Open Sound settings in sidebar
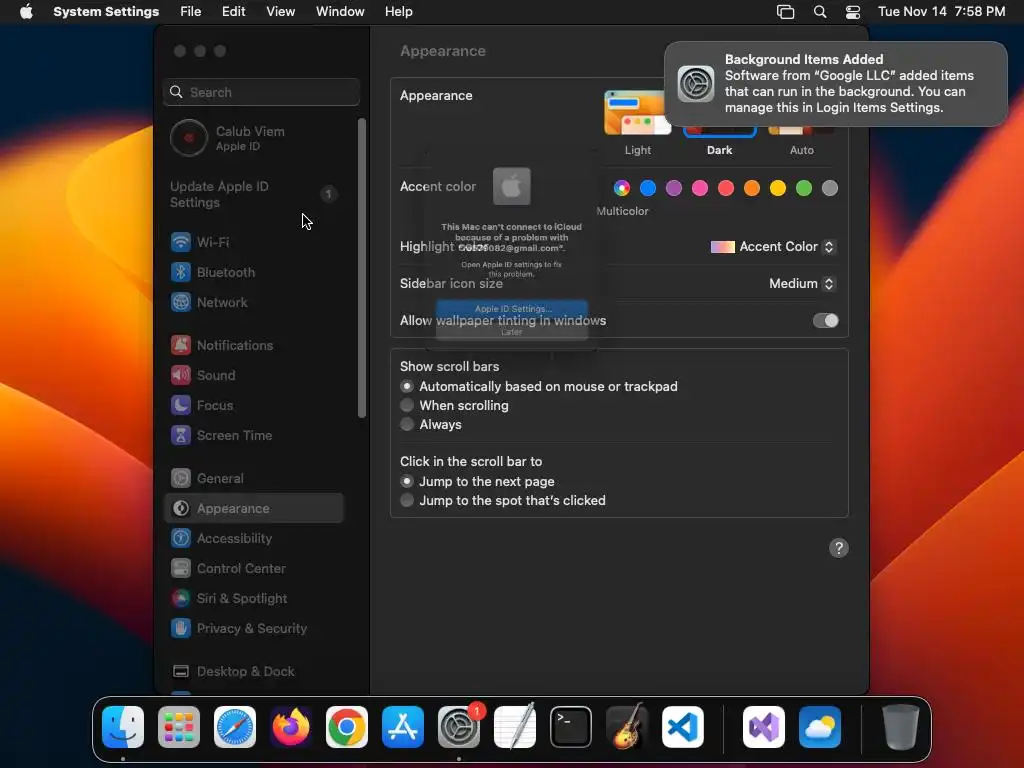Viewport: 1024px width, 768px height. (x=254, y=376)
